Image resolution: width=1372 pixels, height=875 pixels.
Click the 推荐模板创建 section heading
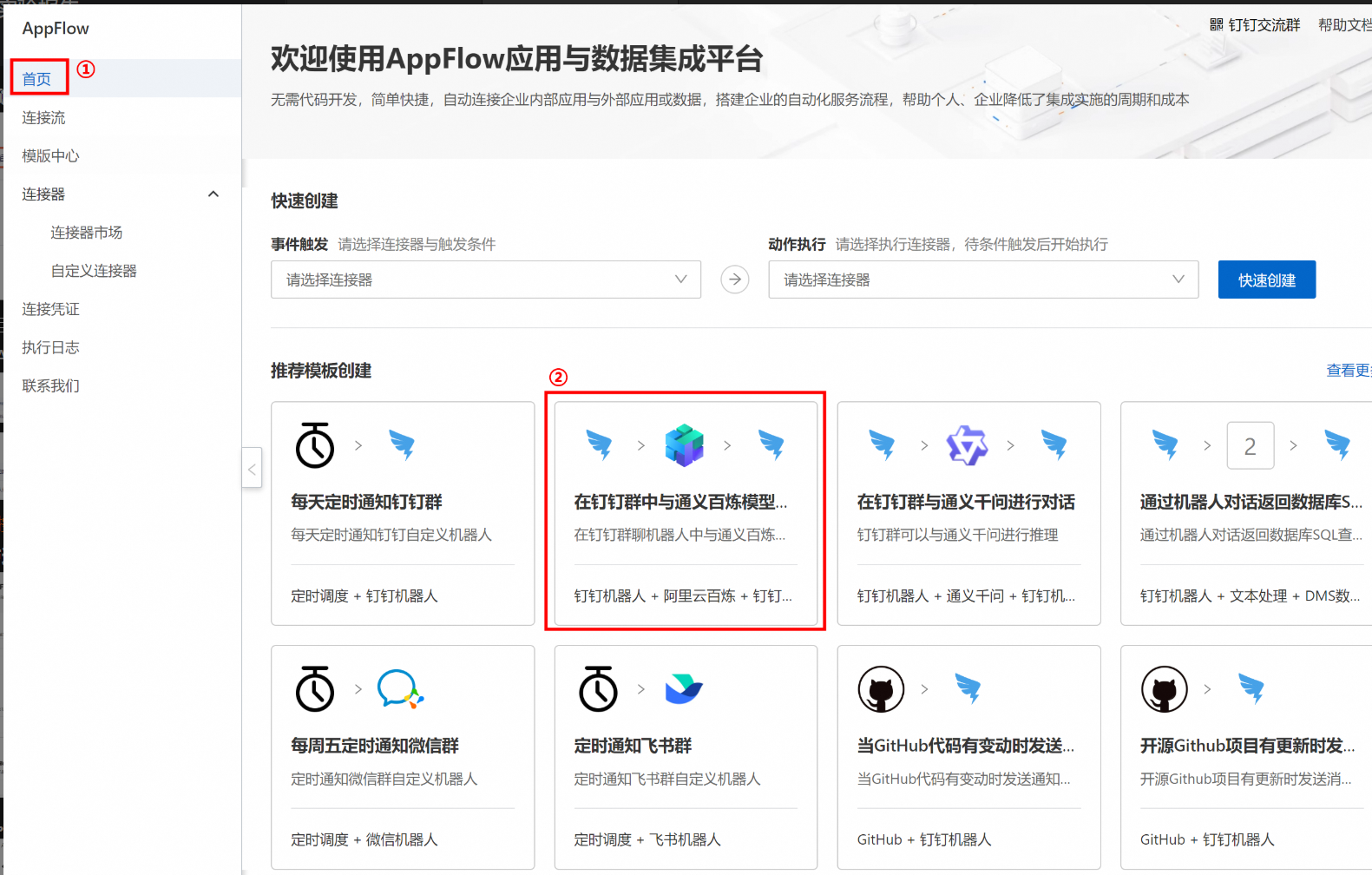tap(321, 371)
